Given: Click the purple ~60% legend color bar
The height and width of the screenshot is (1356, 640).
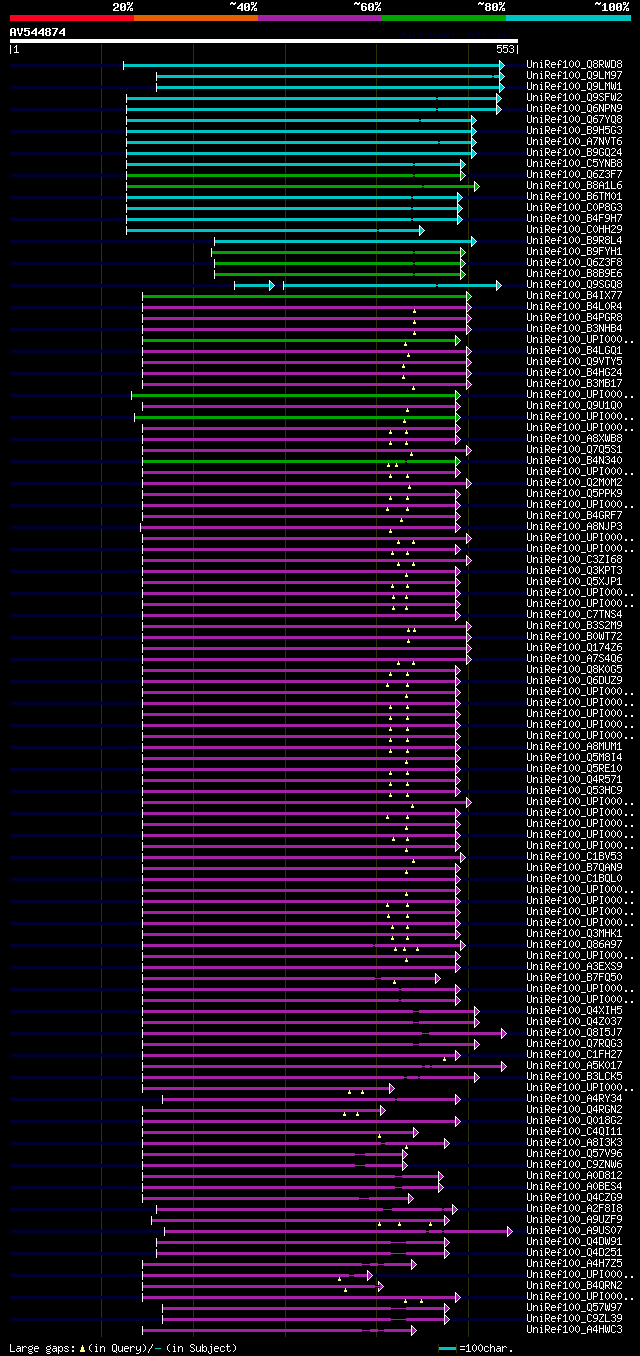Looking at the screenshot, I should 320,17.
